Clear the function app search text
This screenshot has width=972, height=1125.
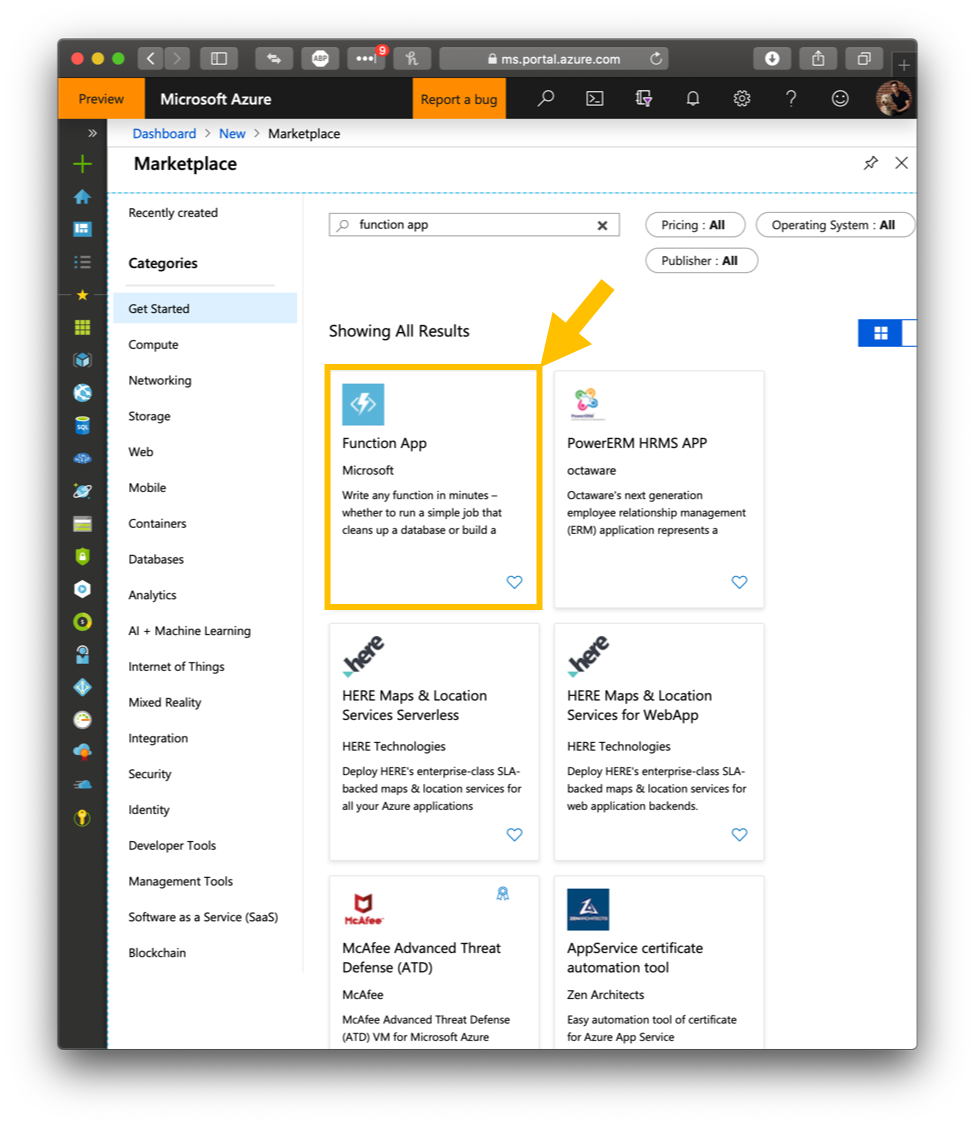coord(603,225)
